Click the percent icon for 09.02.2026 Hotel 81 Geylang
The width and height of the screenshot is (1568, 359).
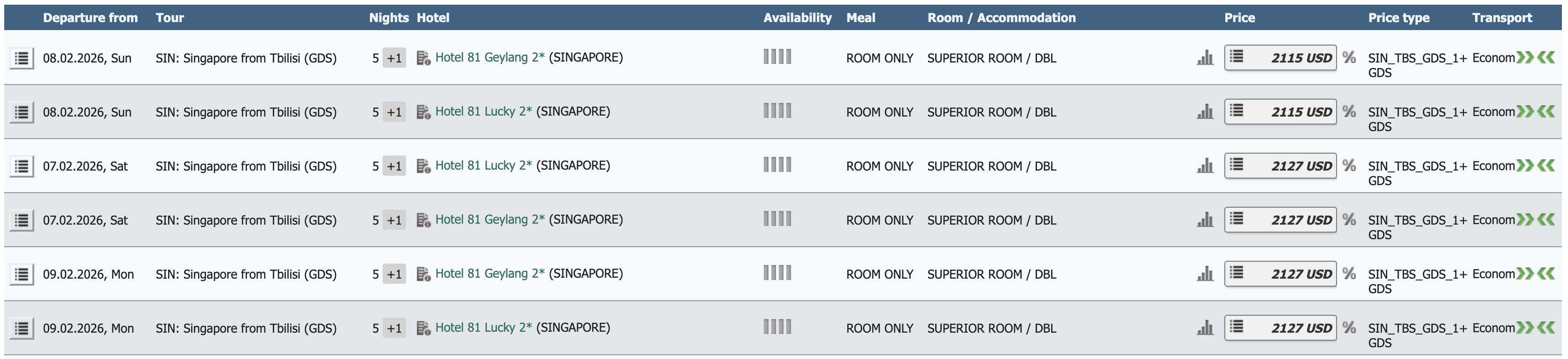pyautogui.click(x=1349, y=273)
